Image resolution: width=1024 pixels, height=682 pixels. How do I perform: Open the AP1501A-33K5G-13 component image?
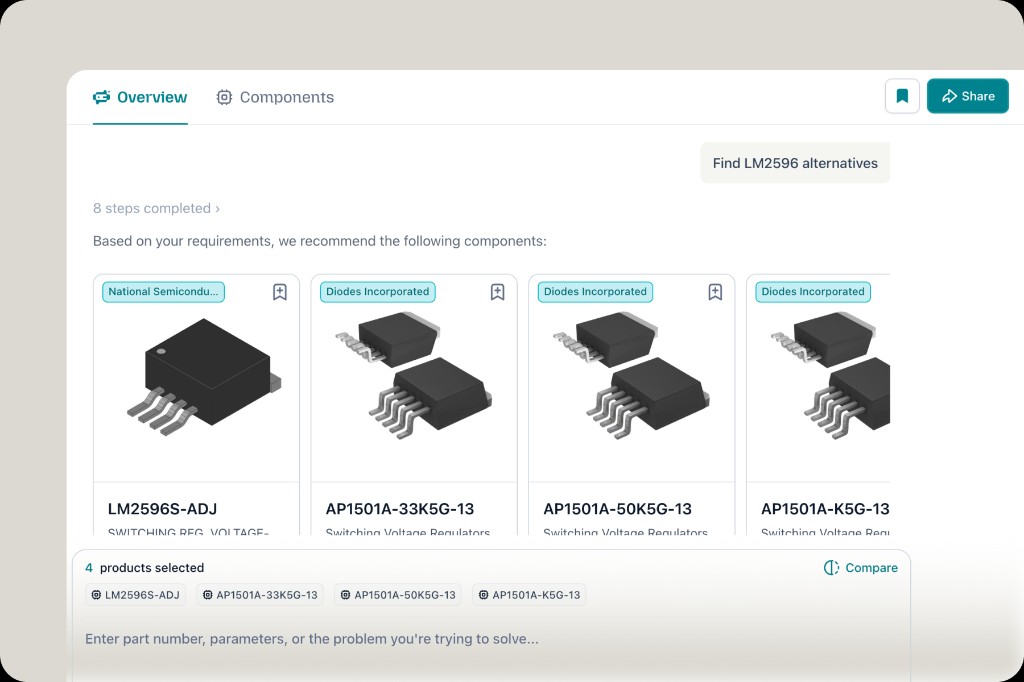[413, 376]
